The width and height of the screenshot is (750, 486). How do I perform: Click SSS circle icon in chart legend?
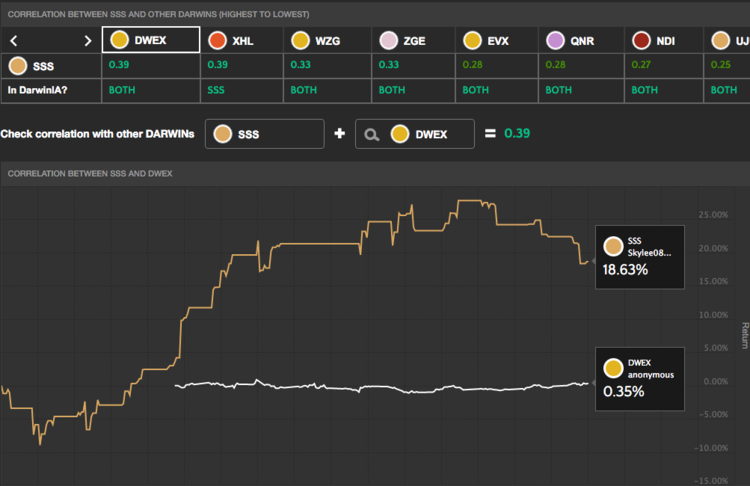613,246
